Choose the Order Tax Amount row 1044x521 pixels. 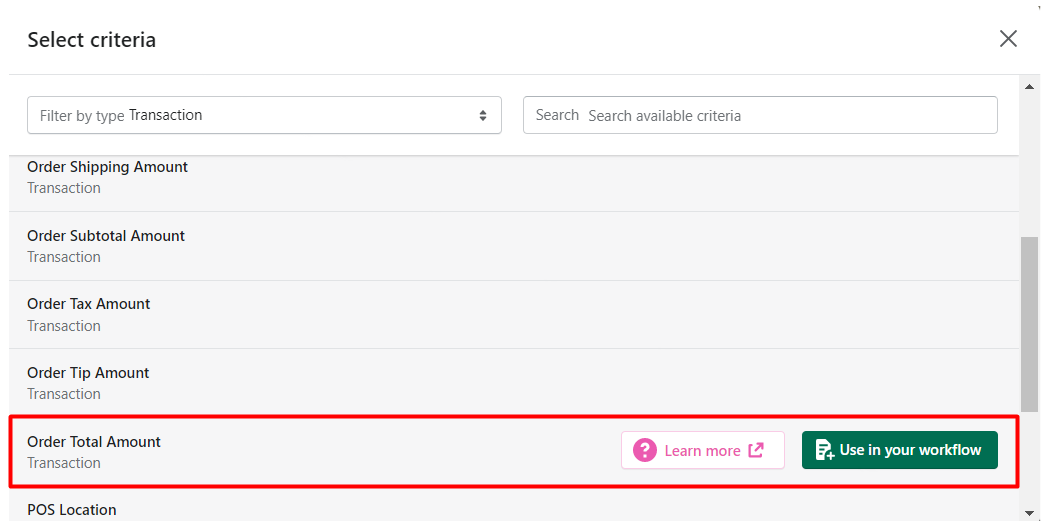513,314
